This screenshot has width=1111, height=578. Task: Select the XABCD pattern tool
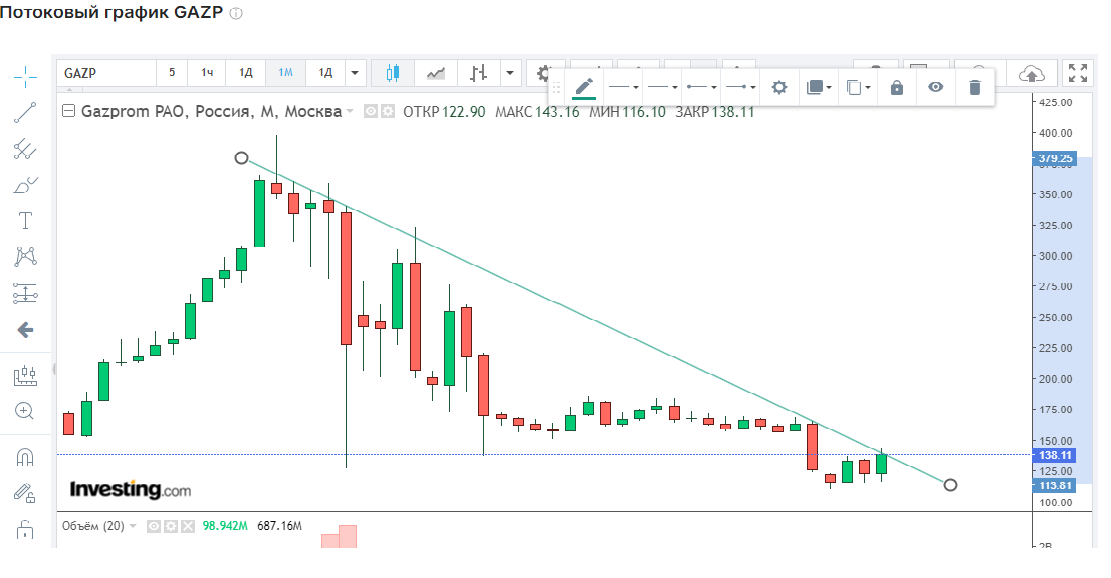point(26,256)
